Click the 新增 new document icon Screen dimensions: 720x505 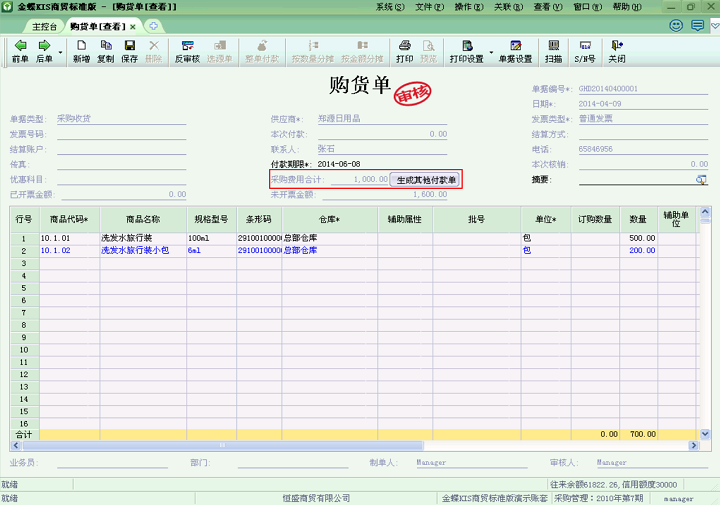[81, 46]
